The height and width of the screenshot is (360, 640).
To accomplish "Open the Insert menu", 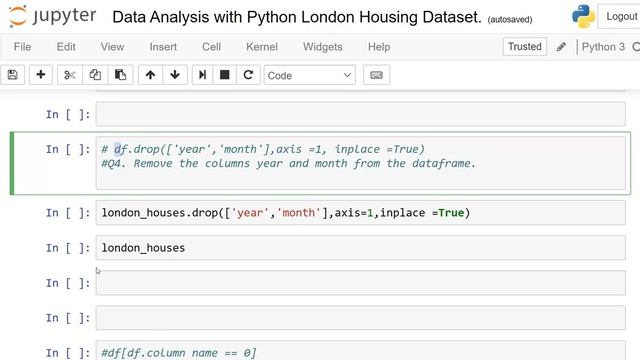I will pos(163,47).
